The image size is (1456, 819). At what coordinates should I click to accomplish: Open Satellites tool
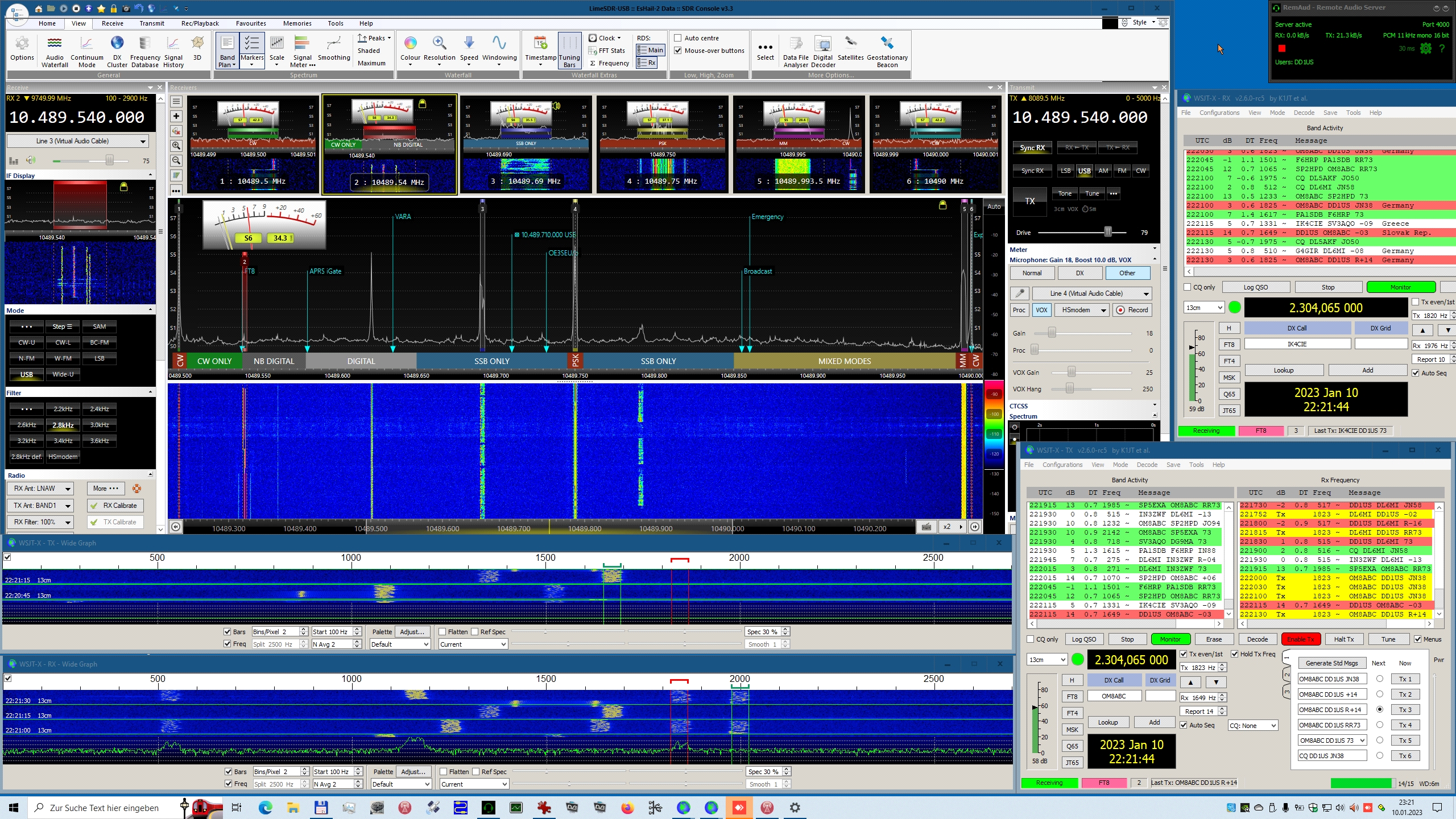click(x=850, y=48)
